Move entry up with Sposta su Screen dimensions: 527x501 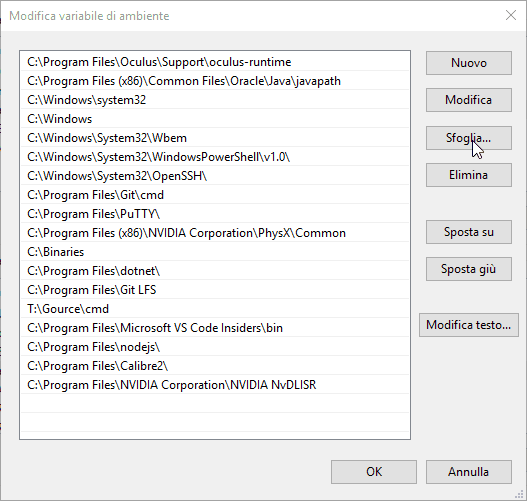click(x=469, y=232)
